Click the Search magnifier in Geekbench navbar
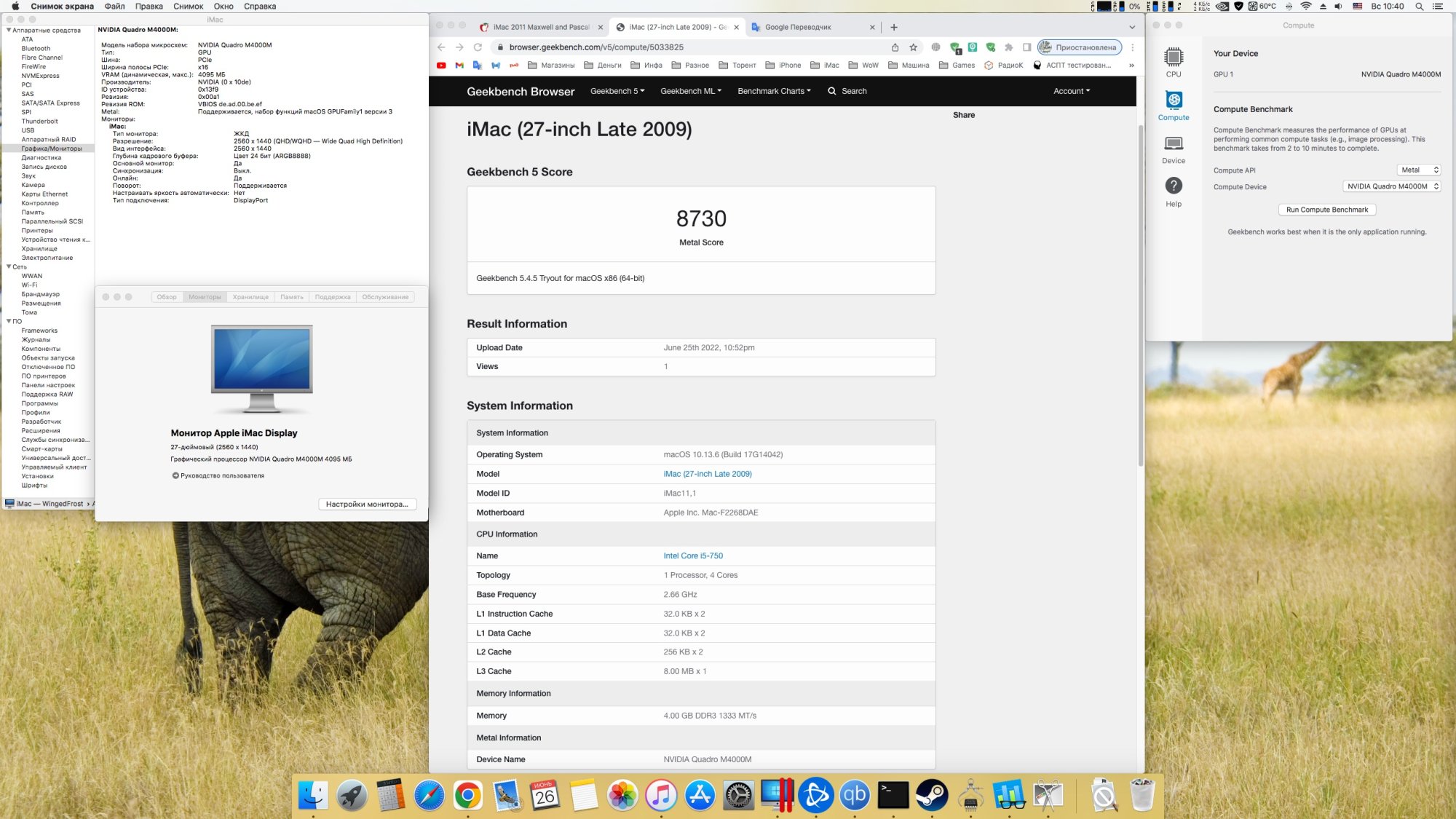Viewport: 1456px width, 819px height. pyautogui.click(x=831, y=91)
